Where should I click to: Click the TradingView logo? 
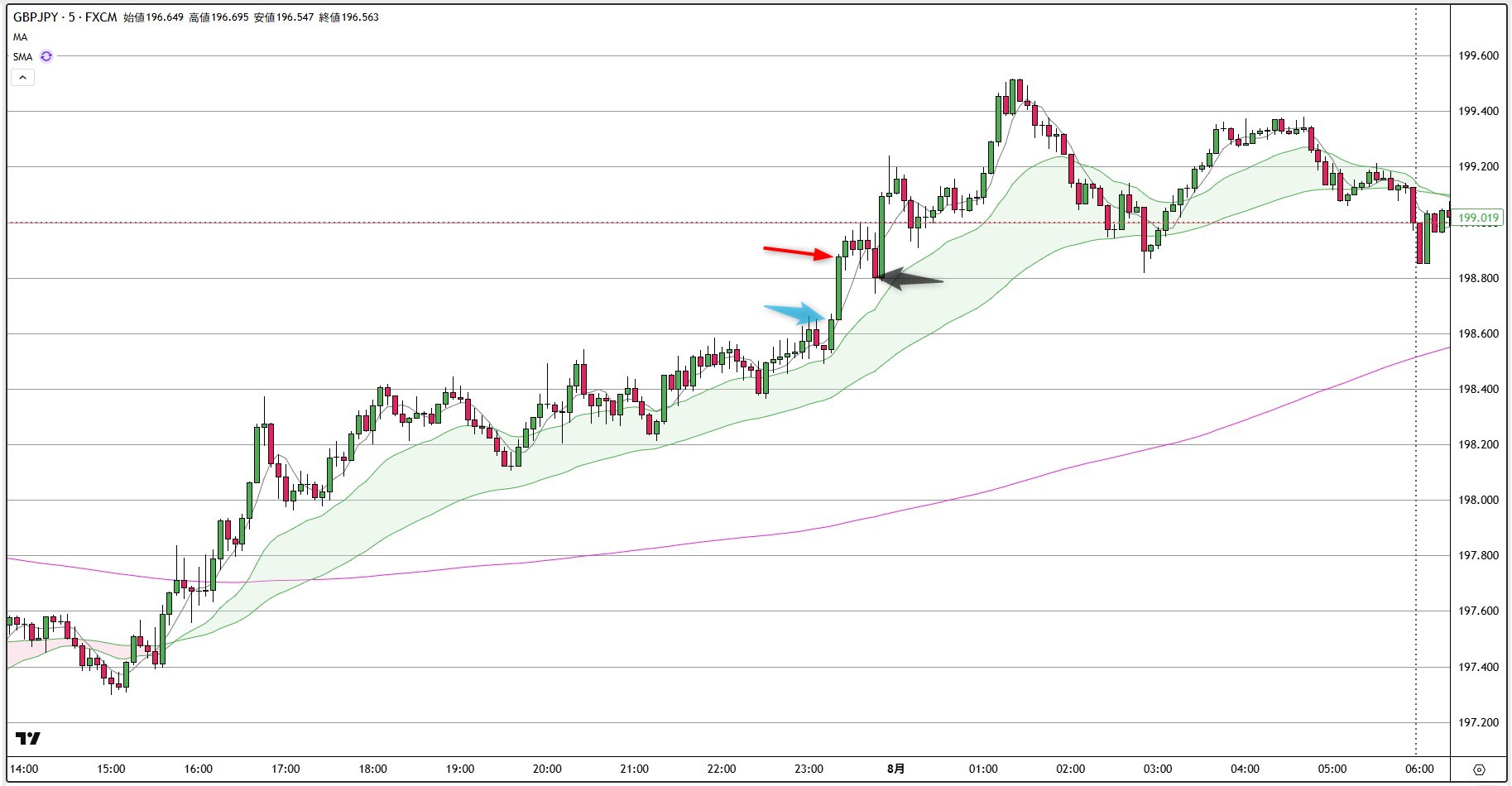point(28,738)
